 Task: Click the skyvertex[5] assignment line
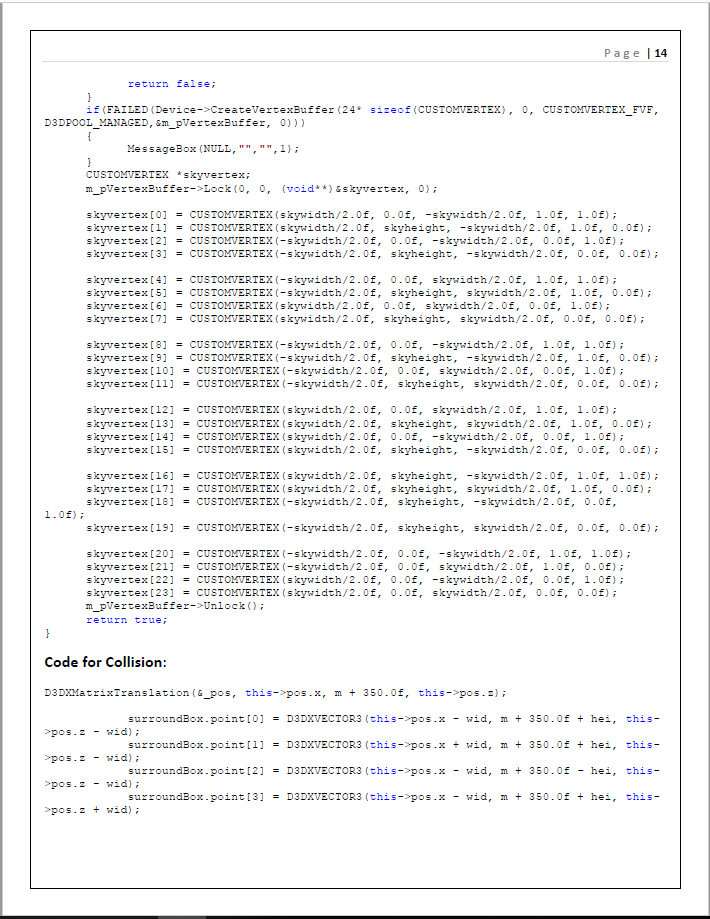369,292
